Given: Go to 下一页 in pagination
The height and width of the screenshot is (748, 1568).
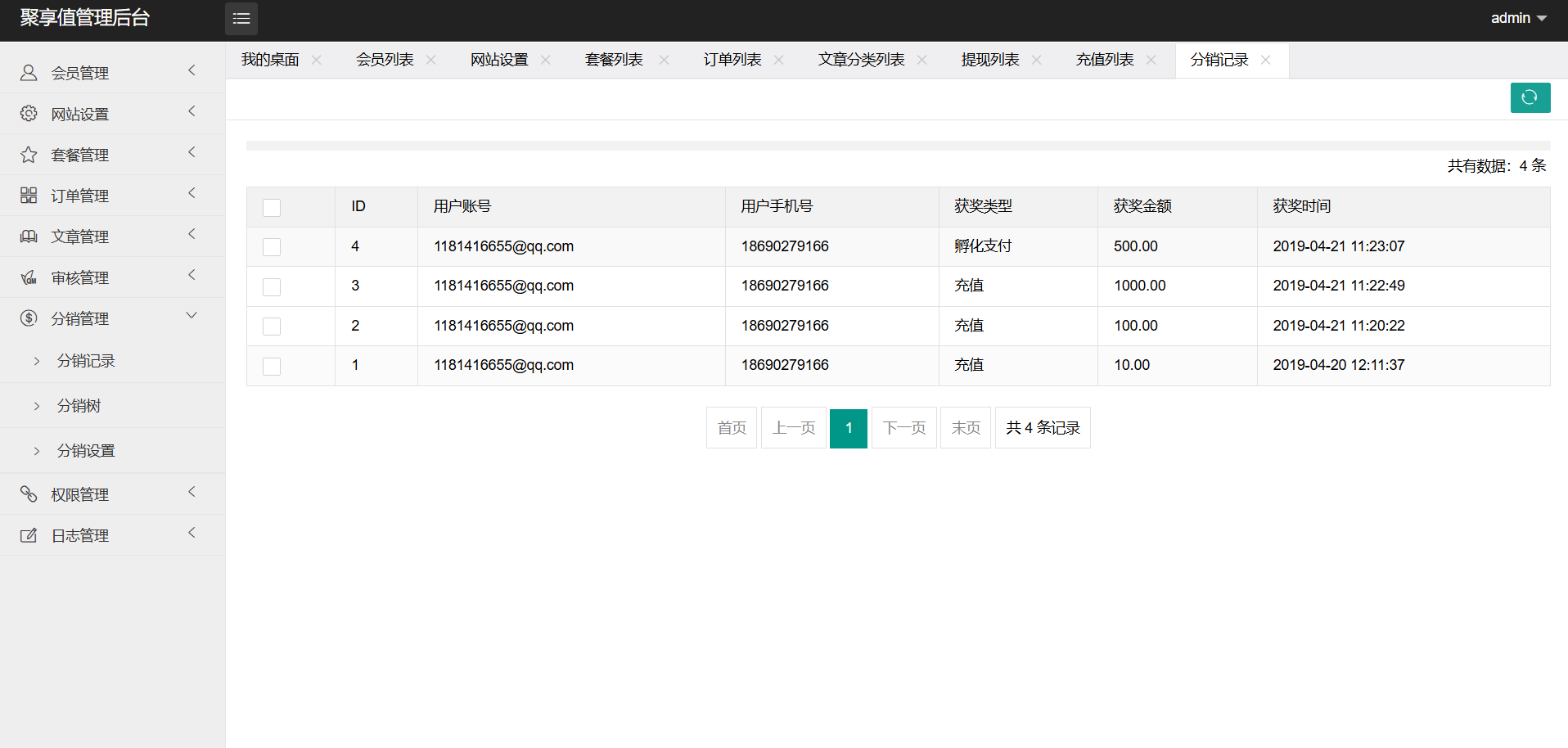Looking at the screenshot, I should point(904,428).
